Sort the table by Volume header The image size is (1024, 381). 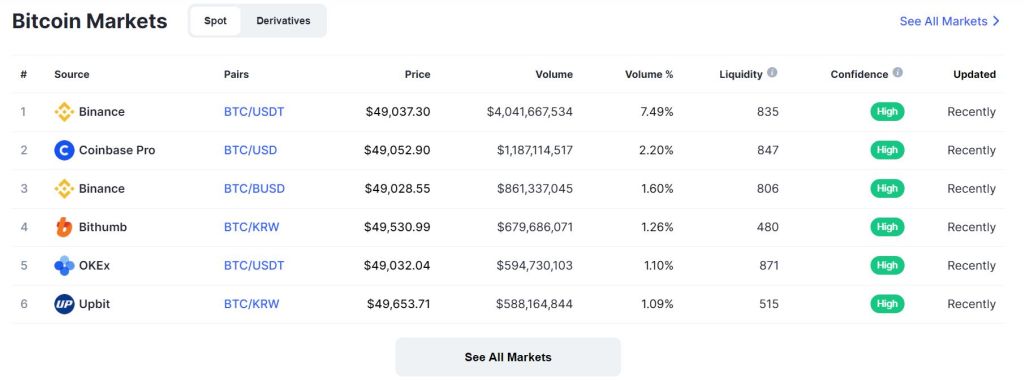coord(554,75)
